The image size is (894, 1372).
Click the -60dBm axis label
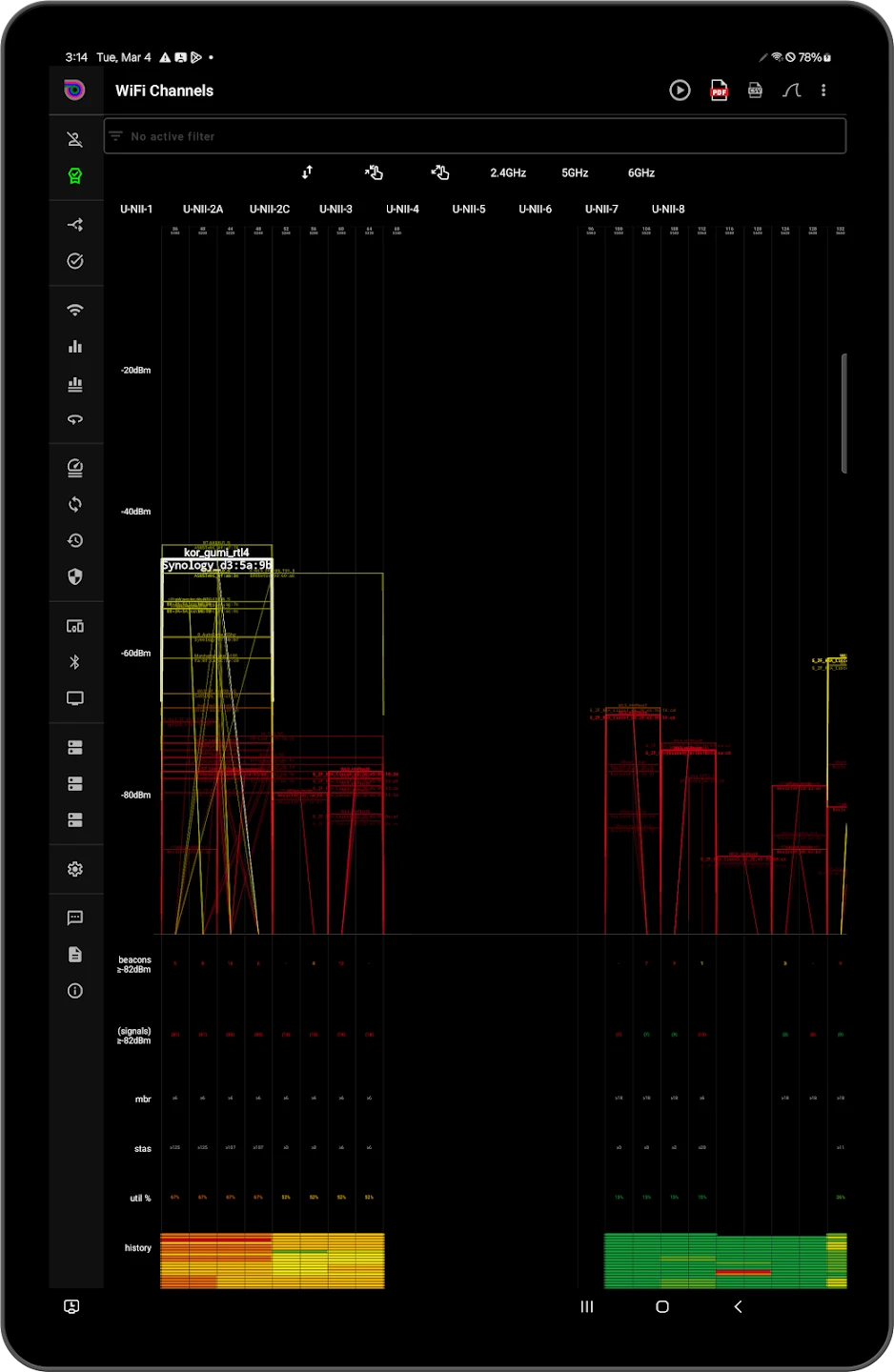pyautogui.click(x=135, y=654)
